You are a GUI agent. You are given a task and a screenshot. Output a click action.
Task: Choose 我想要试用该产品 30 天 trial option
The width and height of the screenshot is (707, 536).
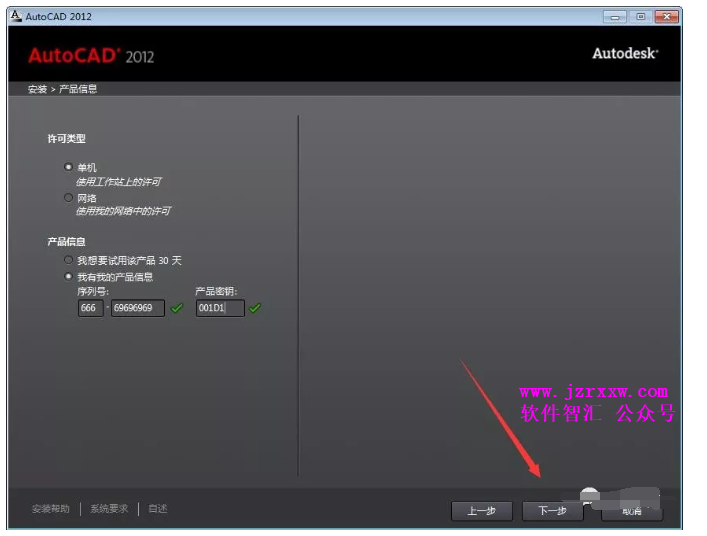[68, 260]
